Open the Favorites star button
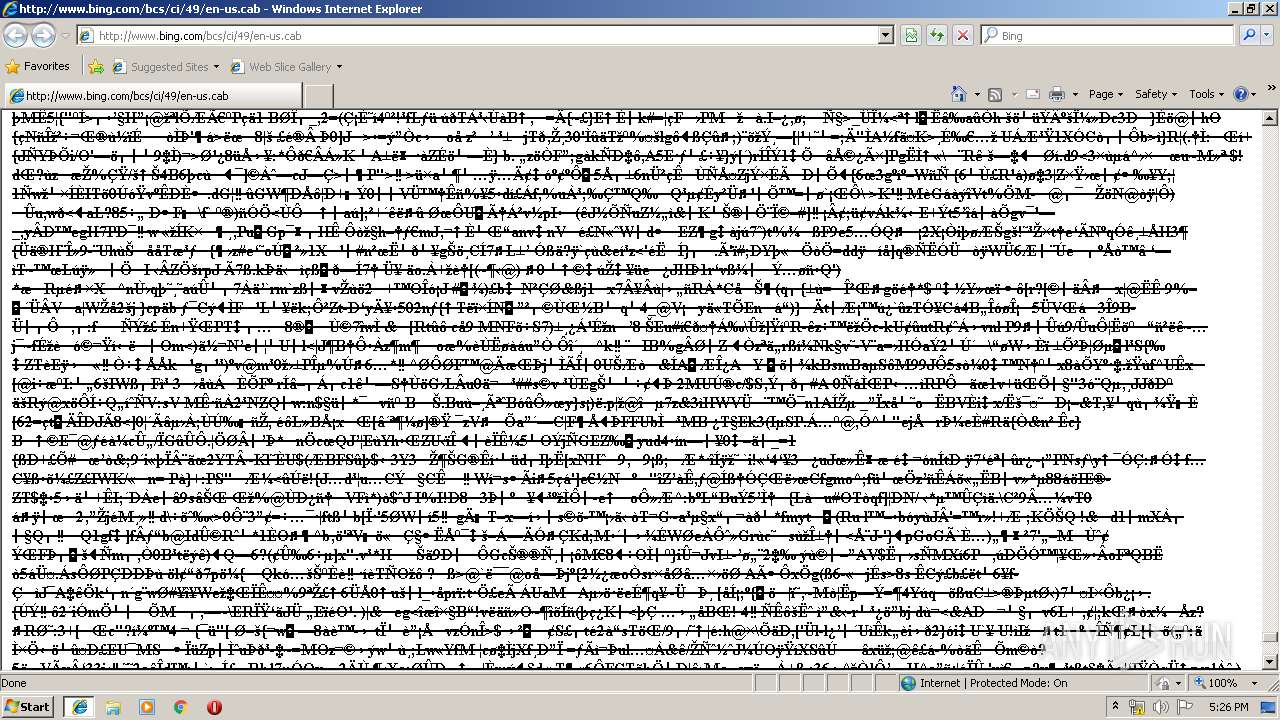 tap(38, 66)
